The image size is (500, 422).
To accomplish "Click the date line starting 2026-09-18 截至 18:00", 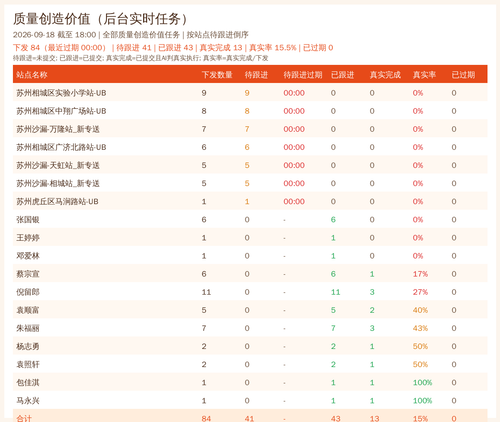I will point(131,35).
